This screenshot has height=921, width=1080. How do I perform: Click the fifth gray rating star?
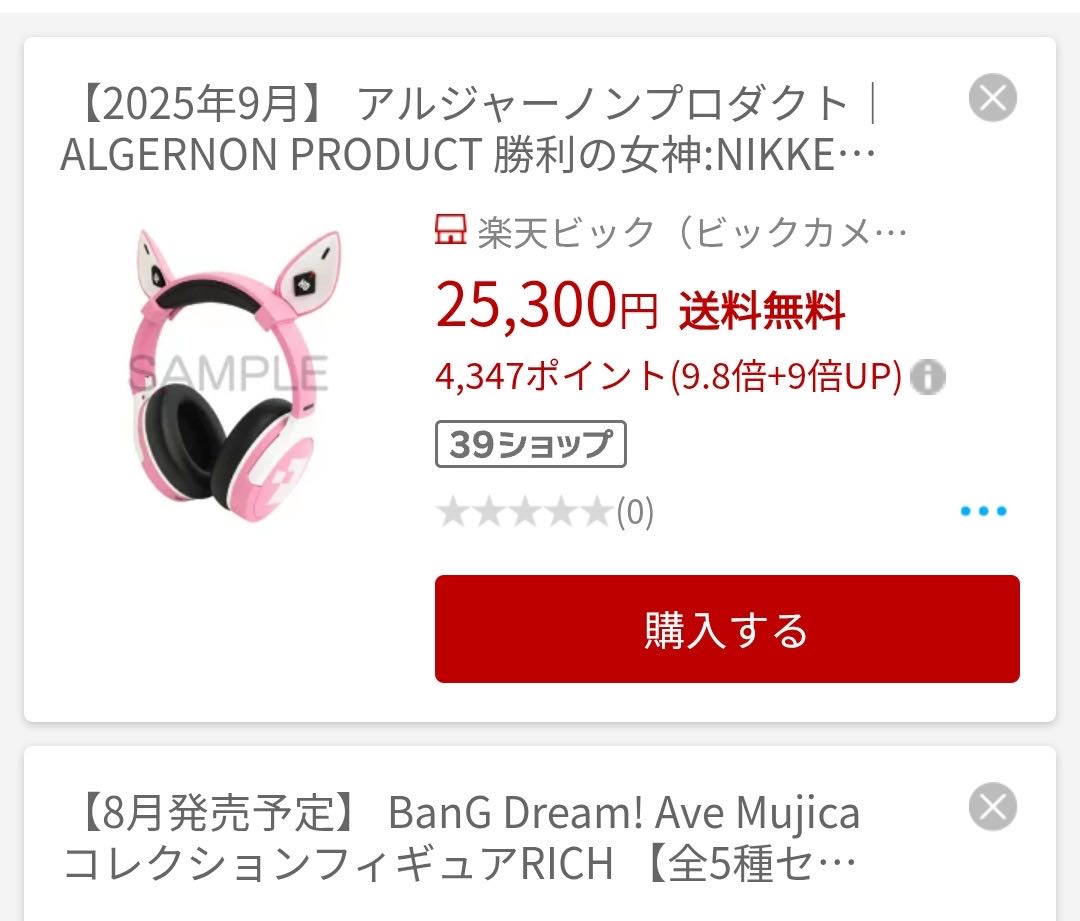tap(596, 512)
